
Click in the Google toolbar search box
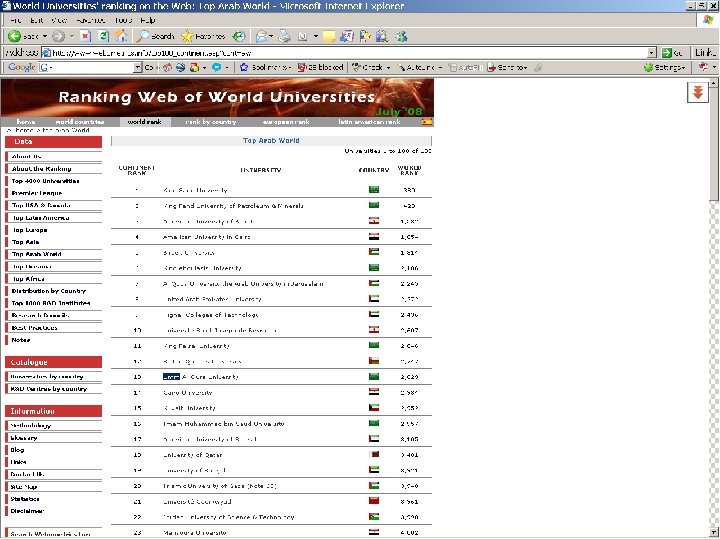tap(86, 68)
